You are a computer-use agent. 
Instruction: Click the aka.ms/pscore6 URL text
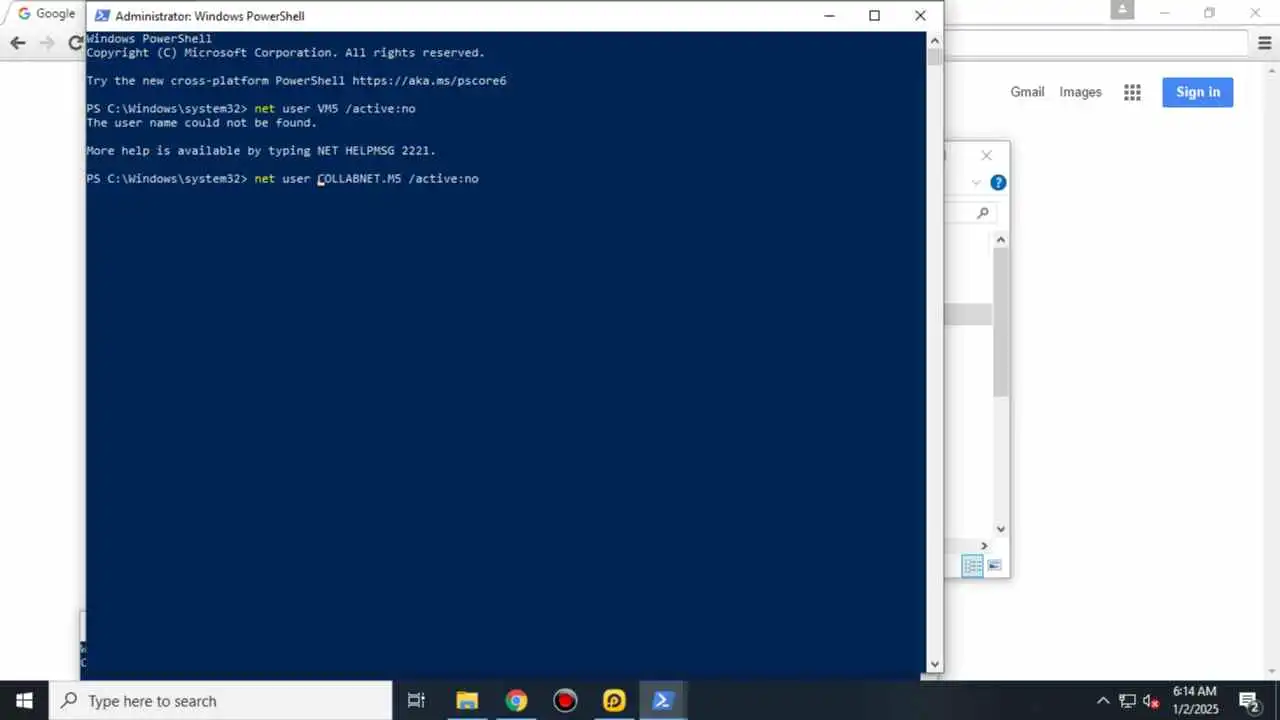point(429,81)
